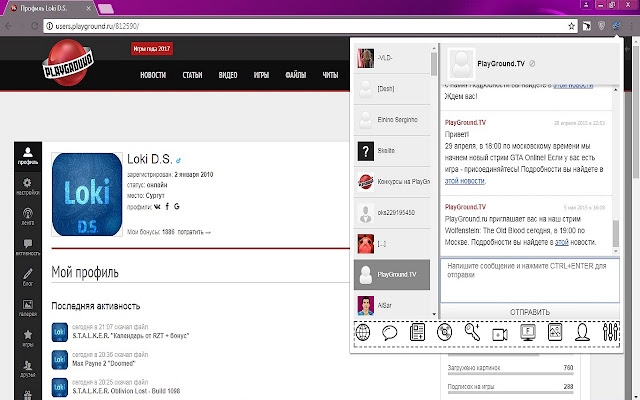Open the Facebook profile link icon

coord(167,207)
